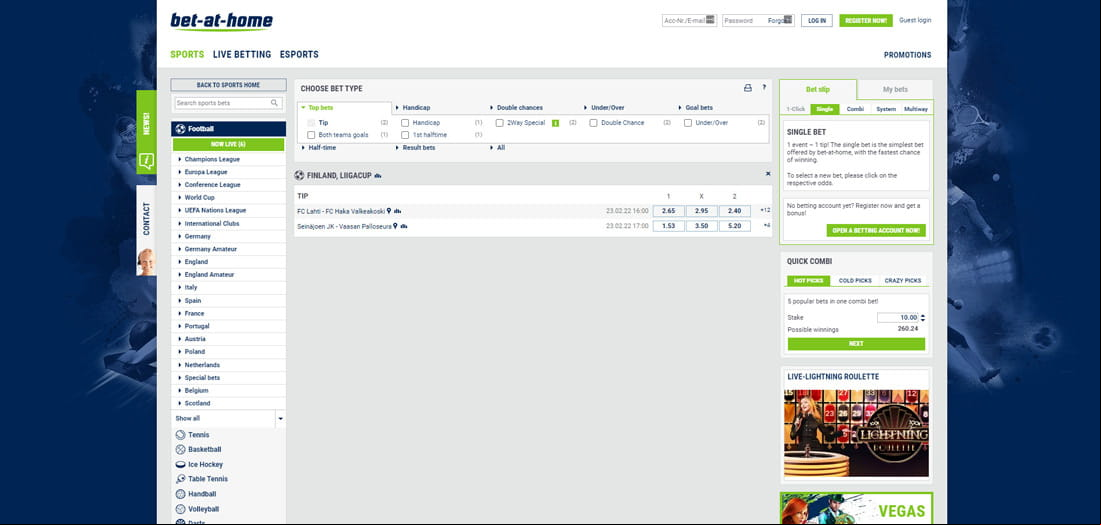Select the System bet slip tab

[886, 109]
